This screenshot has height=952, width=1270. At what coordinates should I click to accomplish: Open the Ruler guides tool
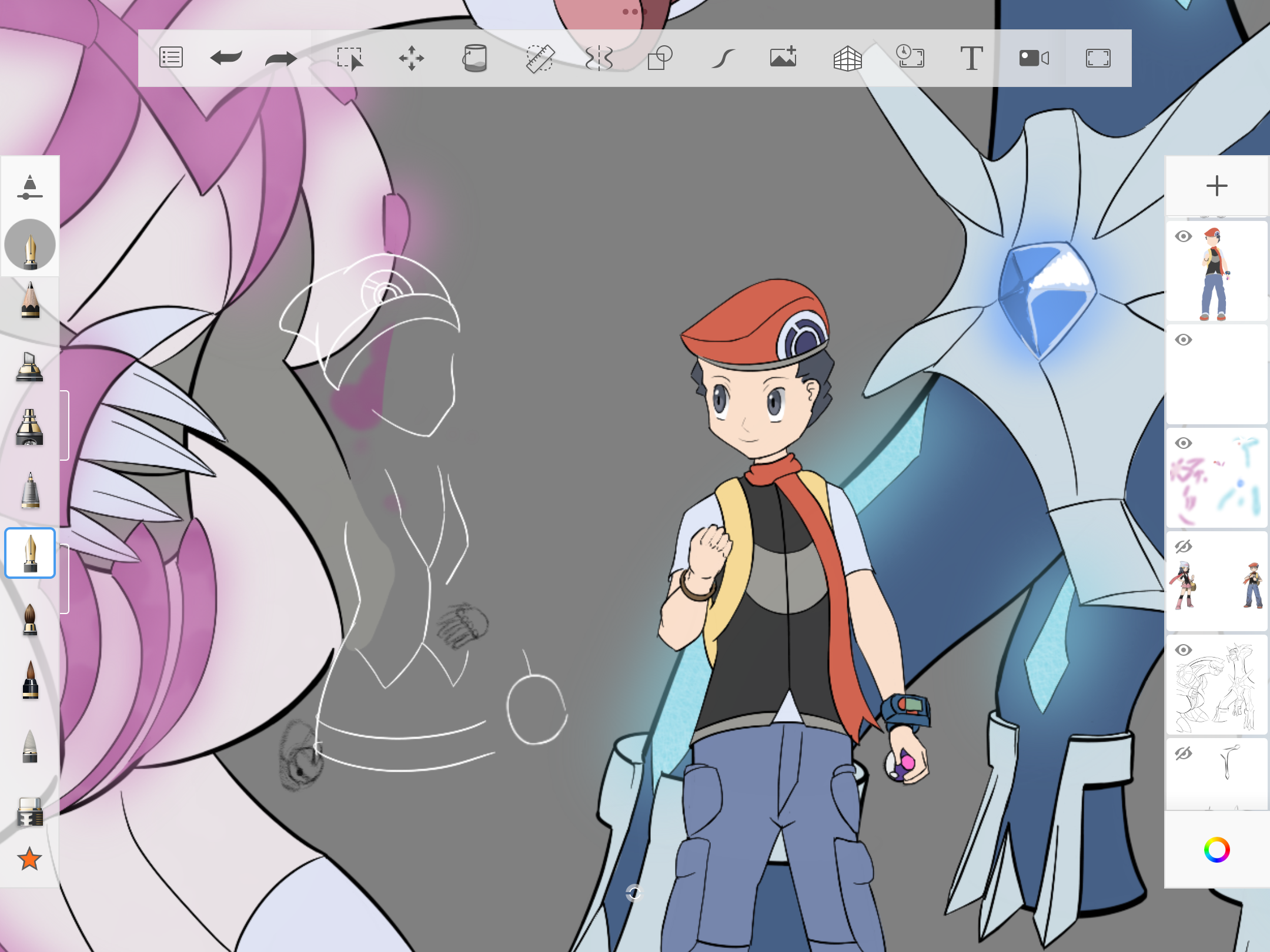[540, 58]
